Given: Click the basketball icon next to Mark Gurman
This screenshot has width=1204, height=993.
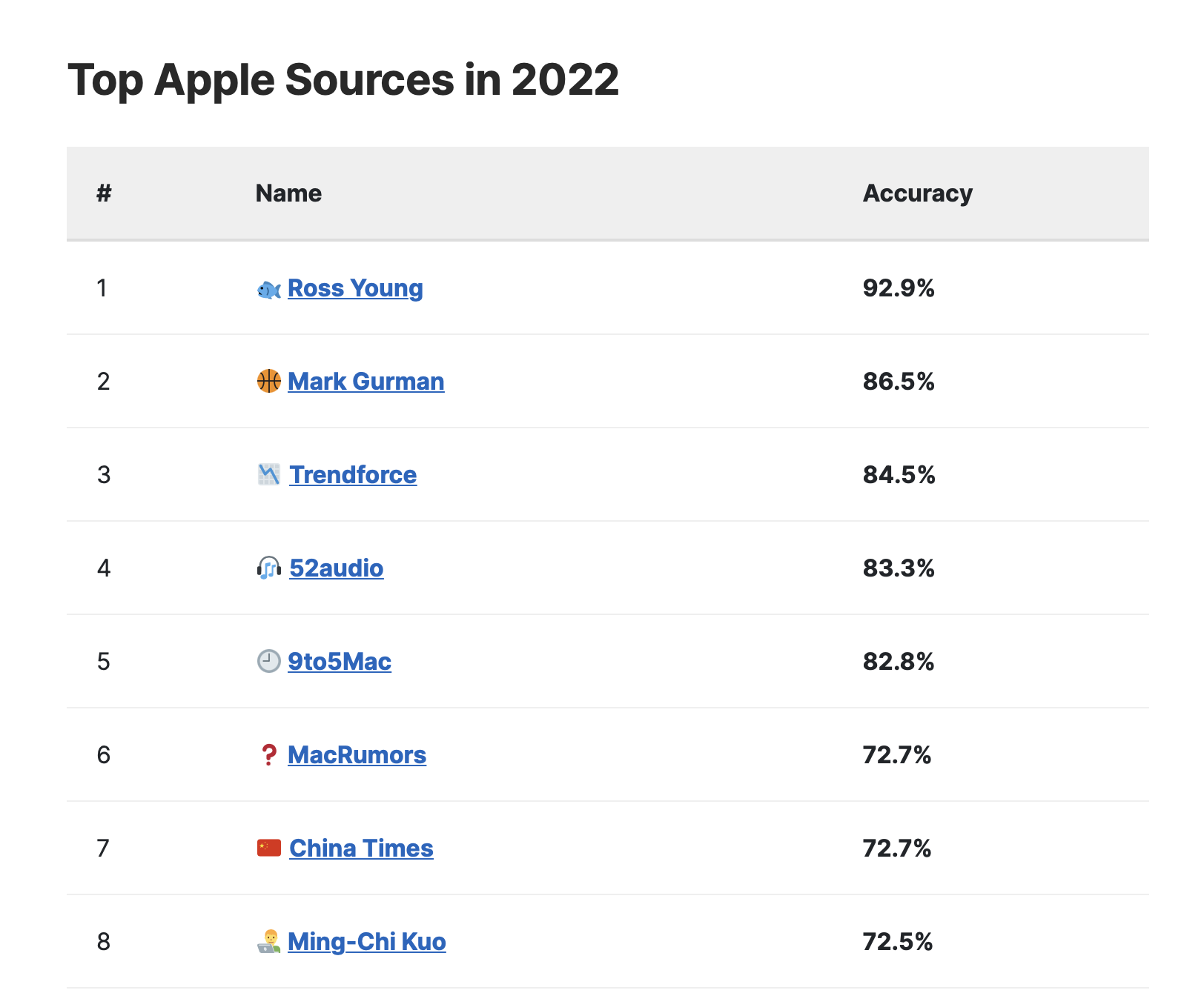Looking at the screenshot, I should 268,382.
